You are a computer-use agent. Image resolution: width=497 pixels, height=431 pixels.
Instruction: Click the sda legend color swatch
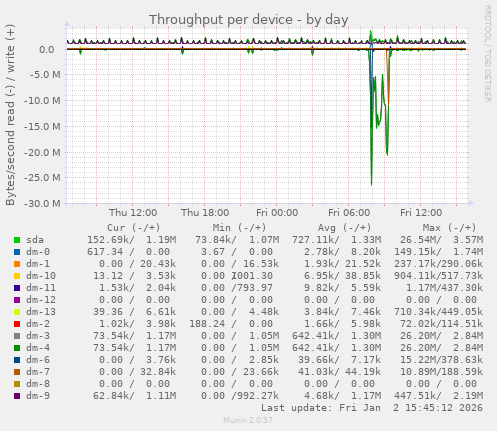17,240
